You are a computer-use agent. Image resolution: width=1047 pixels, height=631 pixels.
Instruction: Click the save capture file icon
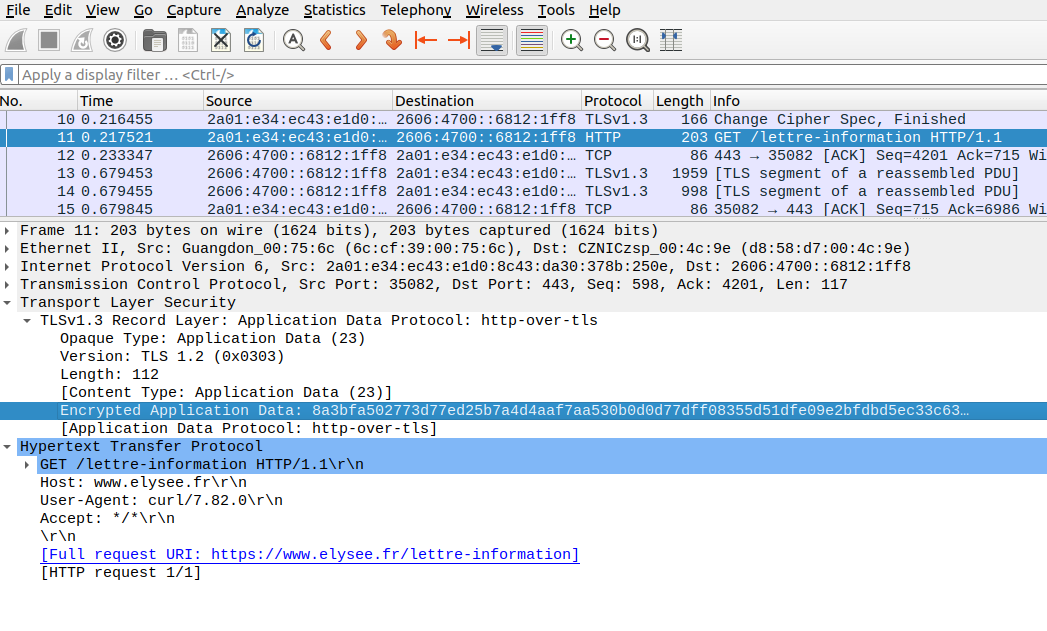click(x=188, y=40)
